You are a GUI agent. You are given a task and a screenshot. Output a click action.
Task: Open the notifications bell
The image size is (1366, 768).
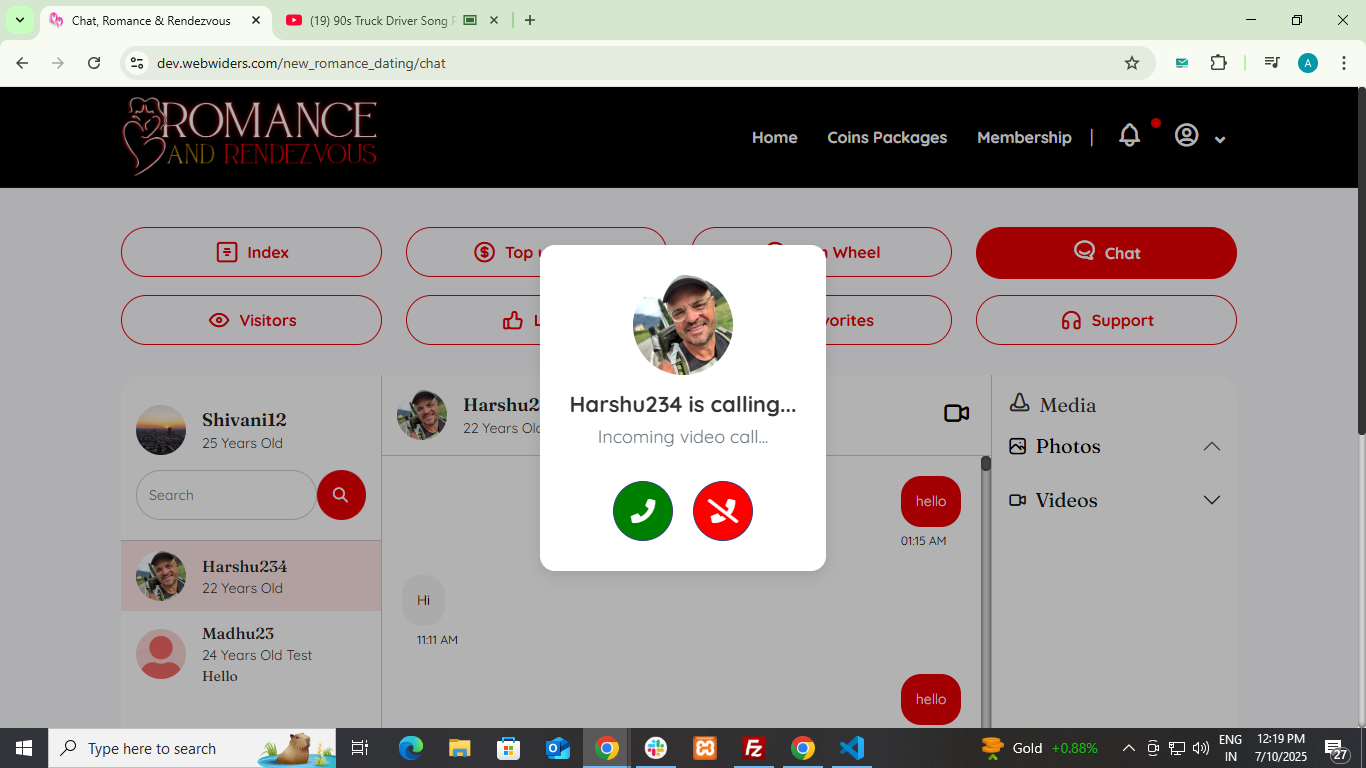pyautogui.click(x=1130, y=136)
